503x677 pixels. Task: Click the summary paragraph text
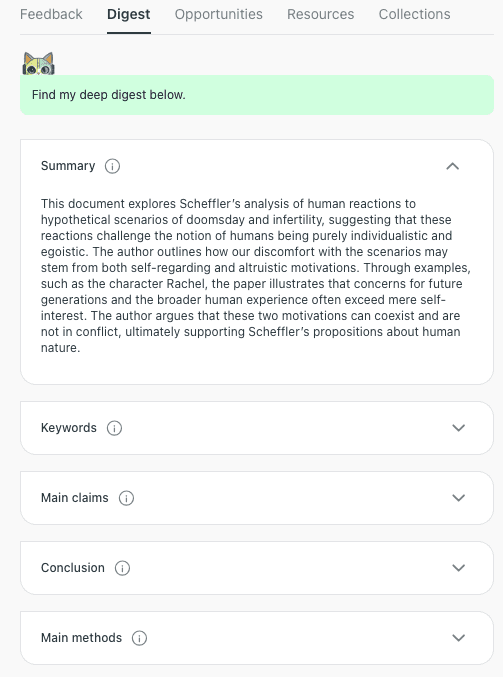click(256, 275)
